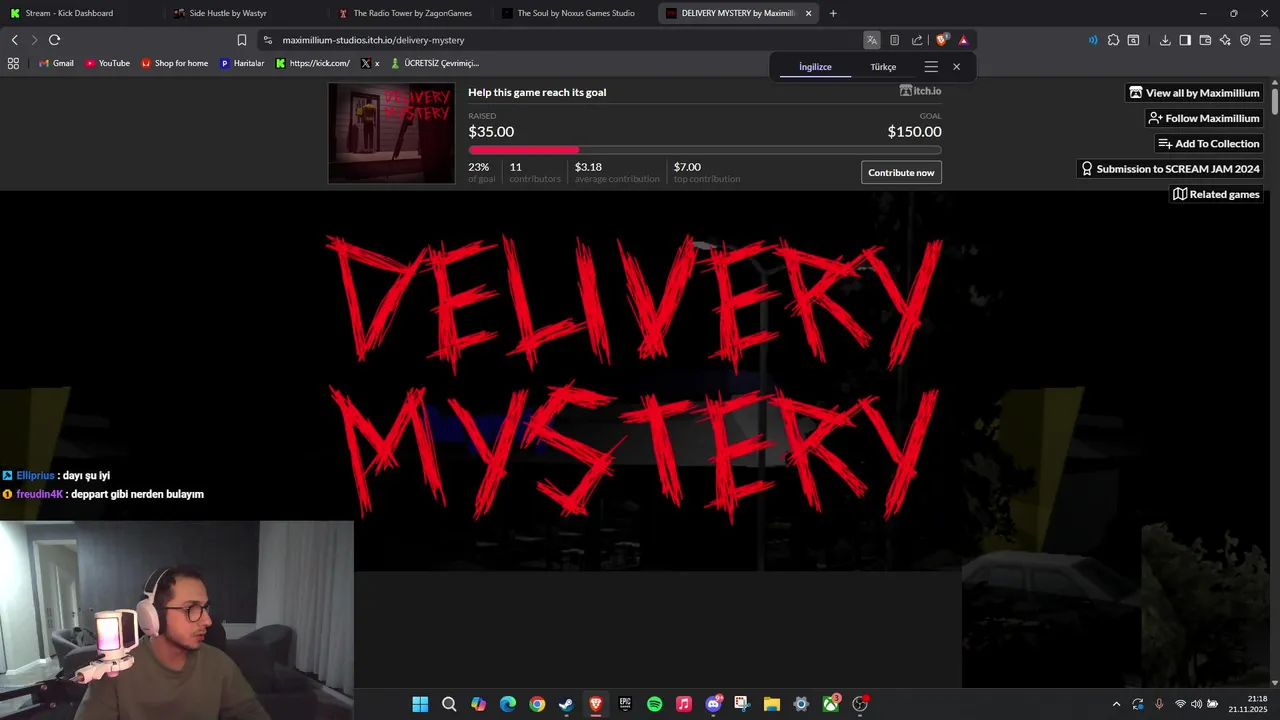
Task: Click View all by Maximillium
Action: [x=1194, y=93]
